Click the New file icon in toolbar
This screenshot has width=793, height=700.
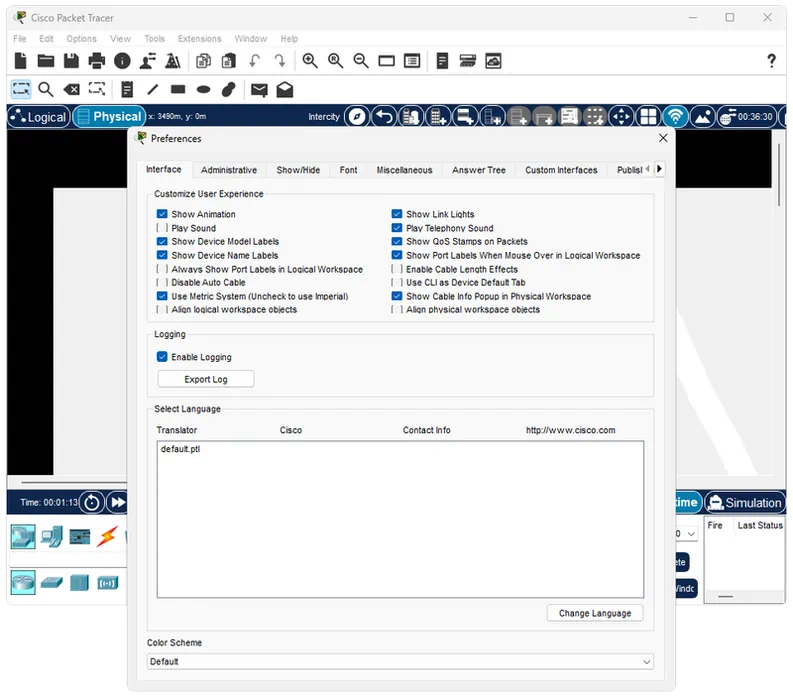click(21, 61)
